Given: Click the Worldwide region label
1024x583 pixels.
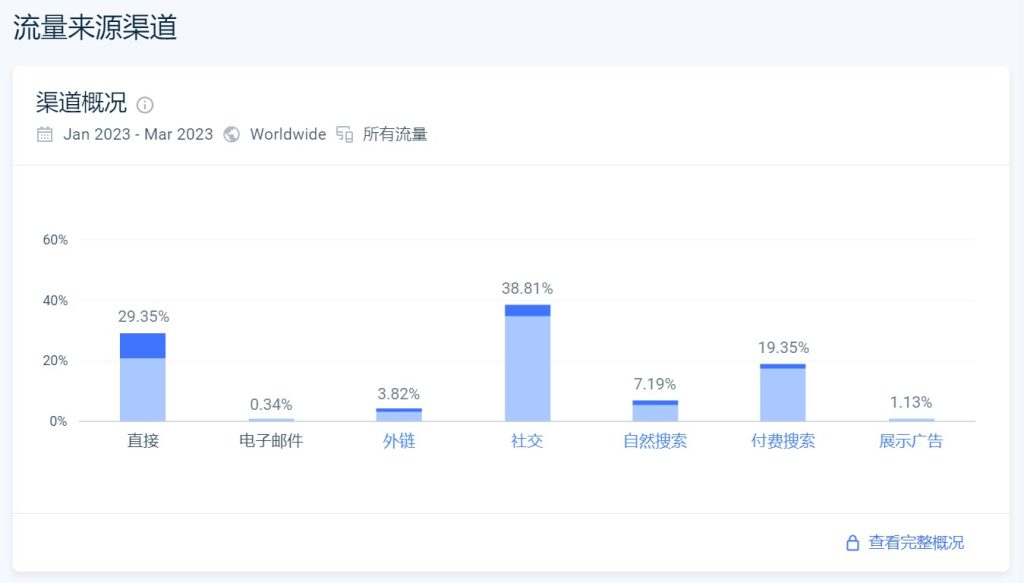Looking at the screenshot, I should point(288,134).
